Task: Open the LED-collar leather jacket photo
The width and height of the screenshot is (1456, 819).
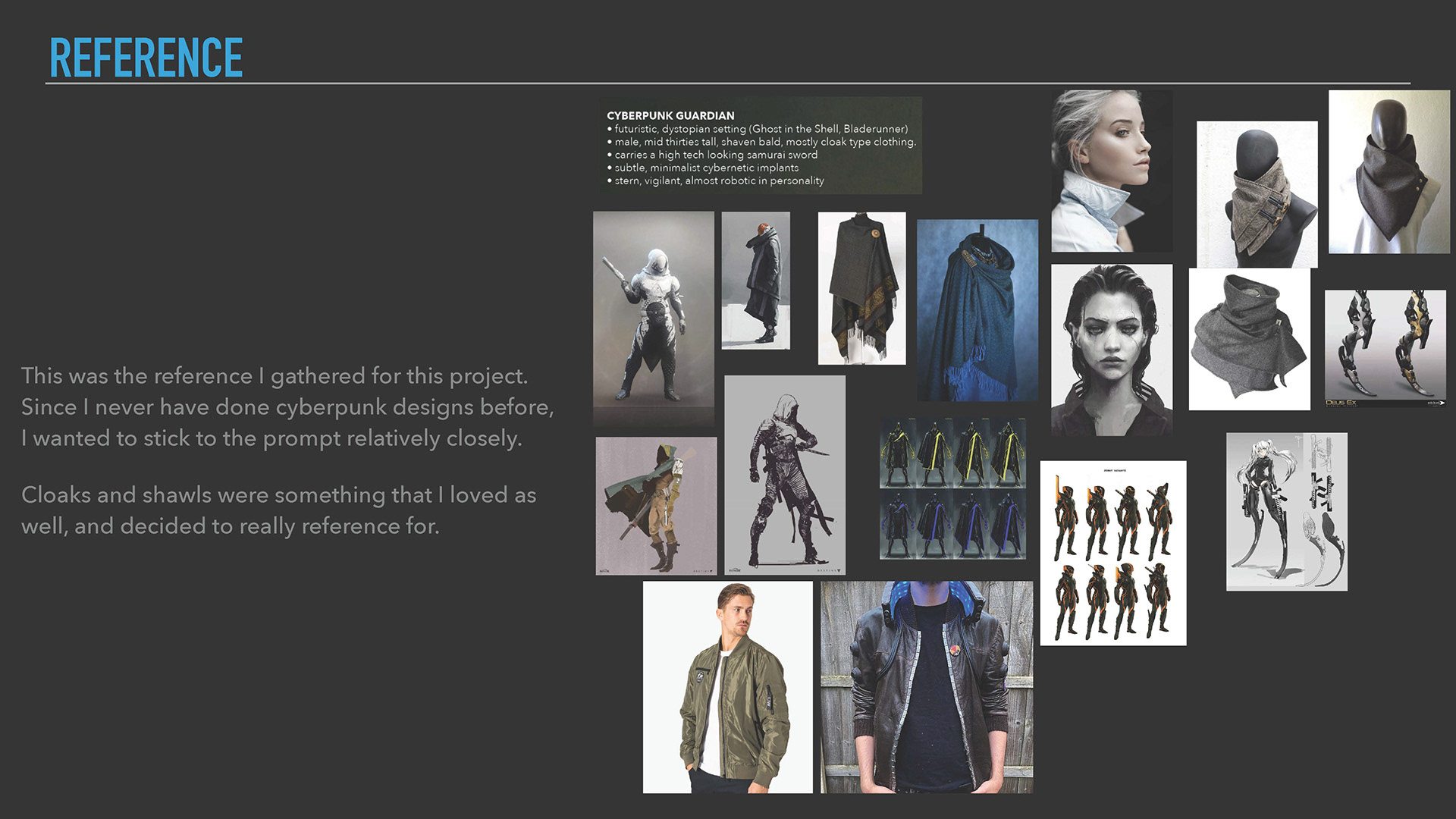Action: click(x=927, y=687)
